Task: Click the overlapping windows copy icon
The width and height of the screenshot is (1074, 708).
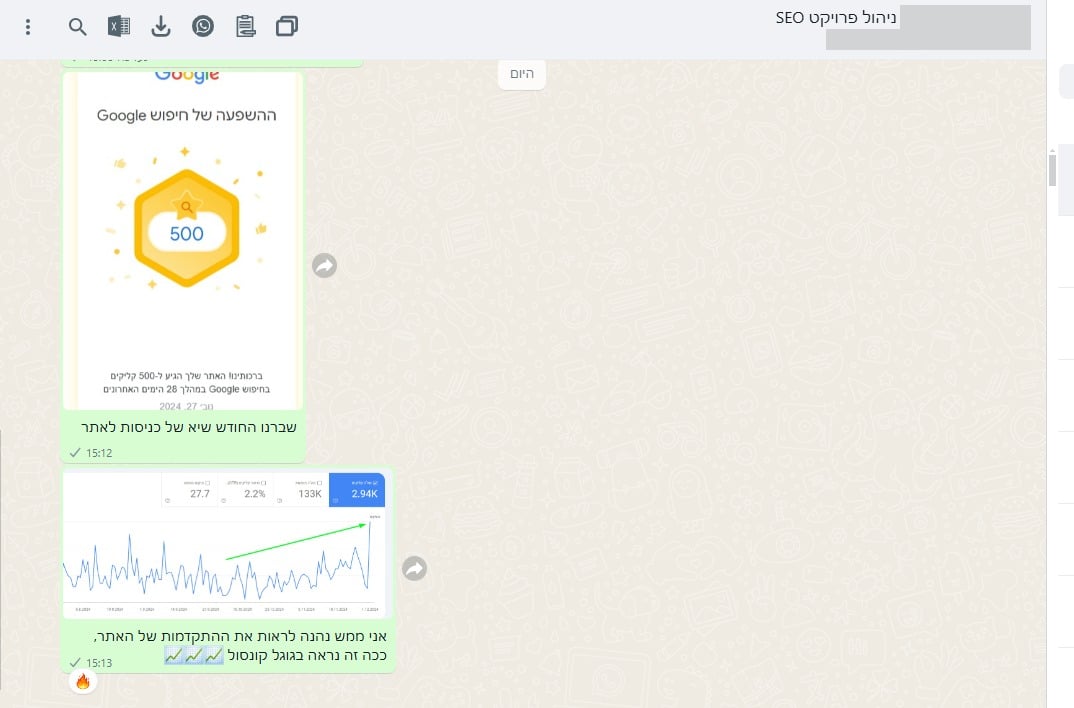Action: pos(287,27)
